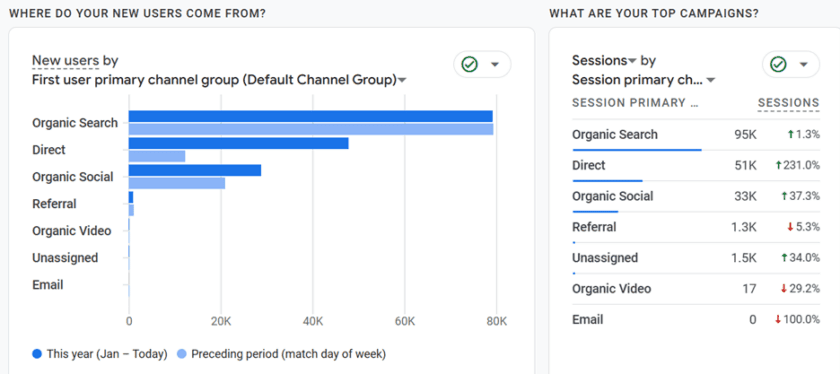The image size is (840, 374).
Task: Open the dropdown arrow beside Sessions checkmark
Action: (804, 65)
